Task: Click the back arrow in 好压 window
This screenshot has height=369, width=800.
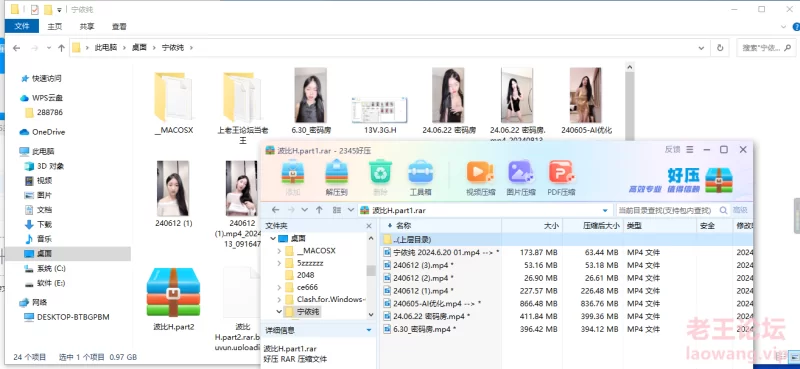Action: tap(276, 210)
